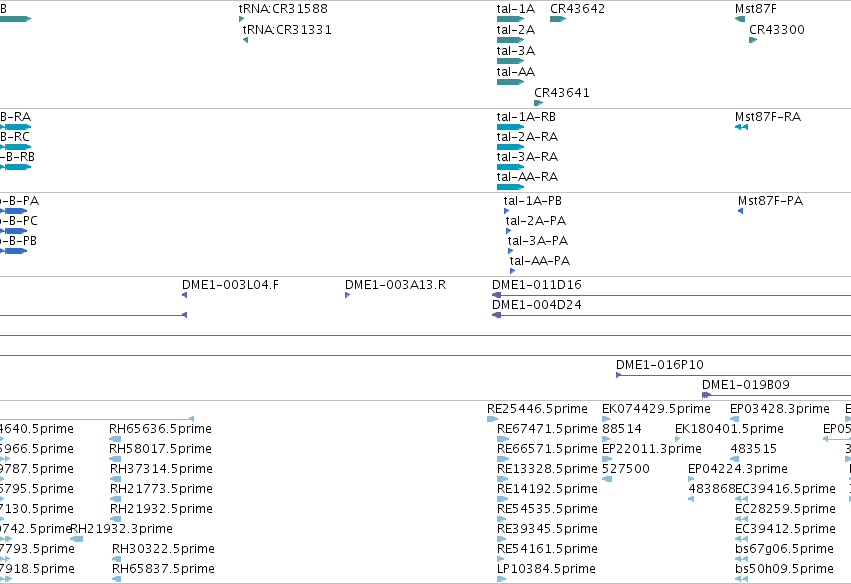Select the DME1-004D24 clone label
The image size is (851, 584).
coord(537,305)
